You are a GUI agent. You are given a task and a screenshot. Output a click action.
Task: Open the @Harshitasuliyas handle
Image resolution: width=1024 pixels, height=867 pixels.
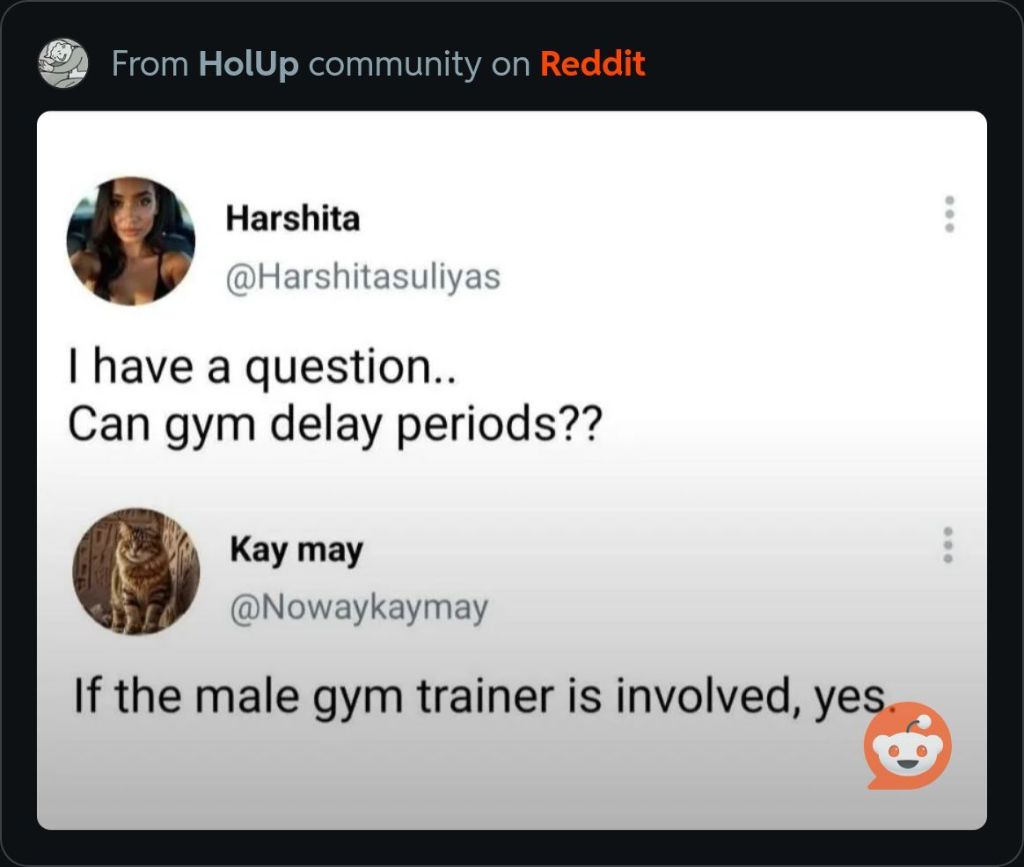click(363, 277)
